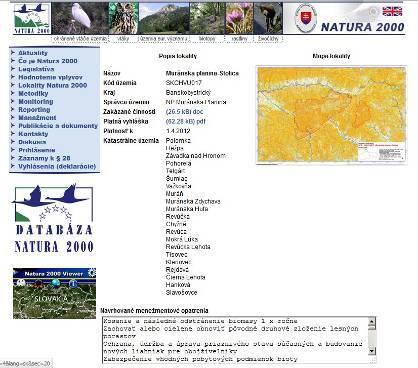Click the 'Kód územia' field label

[x=120, y=83]
